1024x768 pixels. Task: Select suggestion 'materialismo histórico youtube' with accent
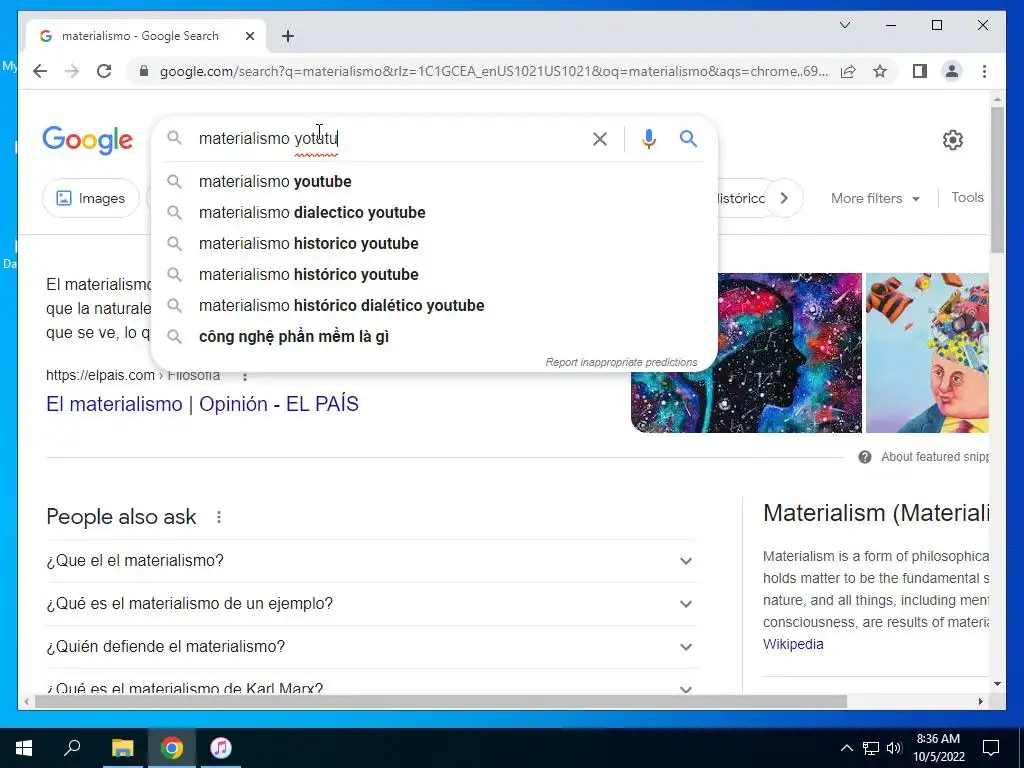(x=434, y=274)
